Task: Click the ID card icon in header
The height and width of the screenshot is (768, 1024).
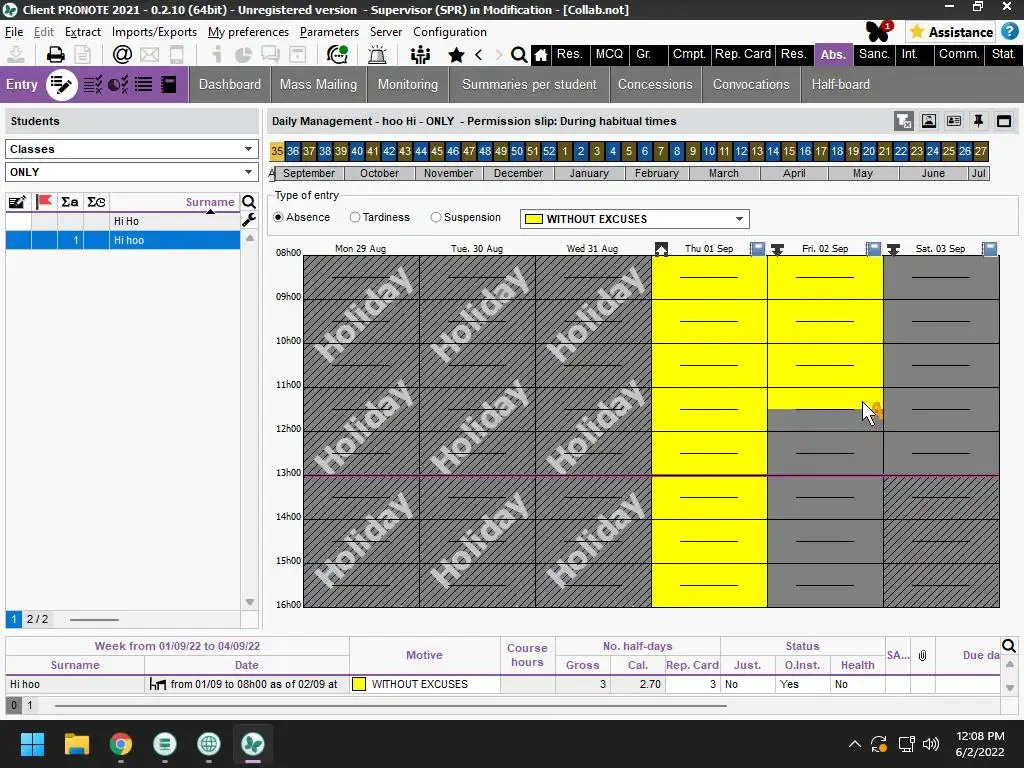Action: tap(953, 121)
